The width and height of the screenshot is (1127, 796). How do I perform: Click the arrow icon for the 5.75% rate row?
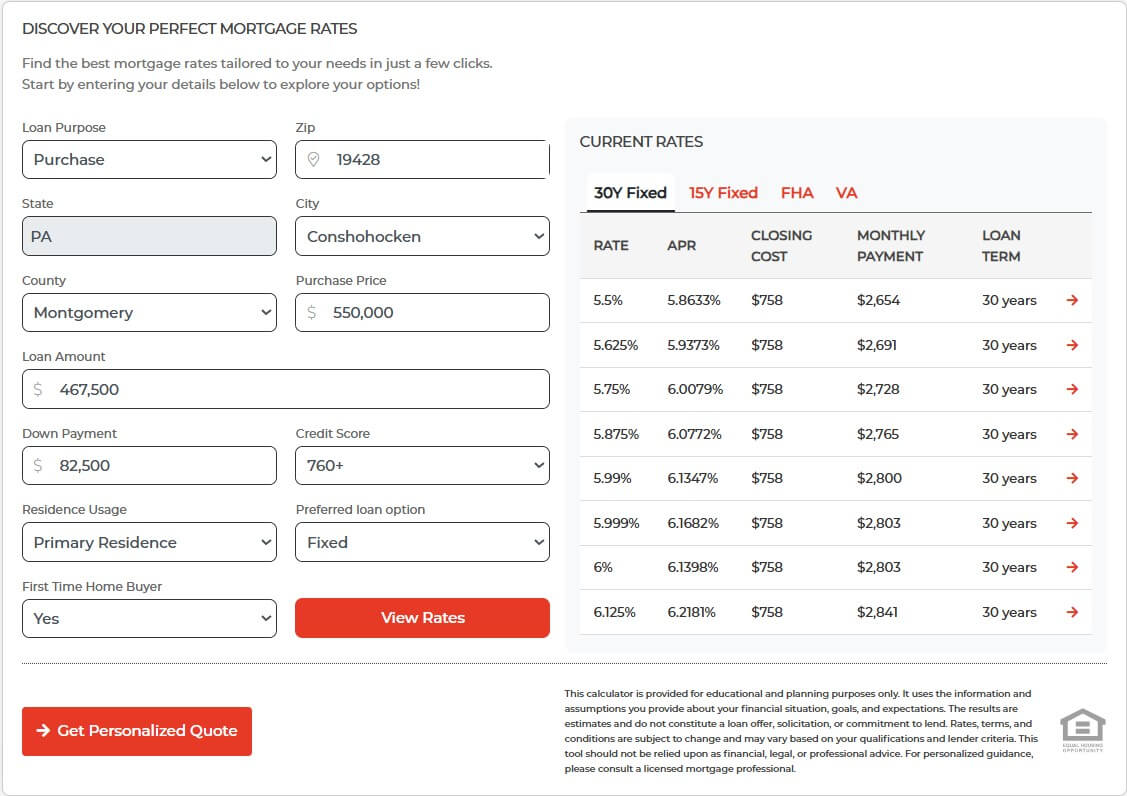pyautogui.click(x=1072, y=389)
